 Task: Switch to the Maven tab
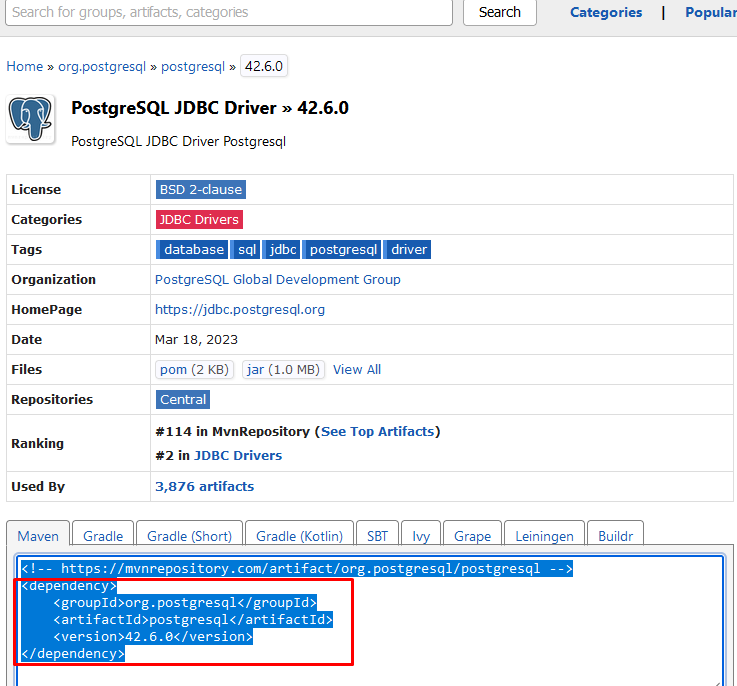click(x=38, y=536)
